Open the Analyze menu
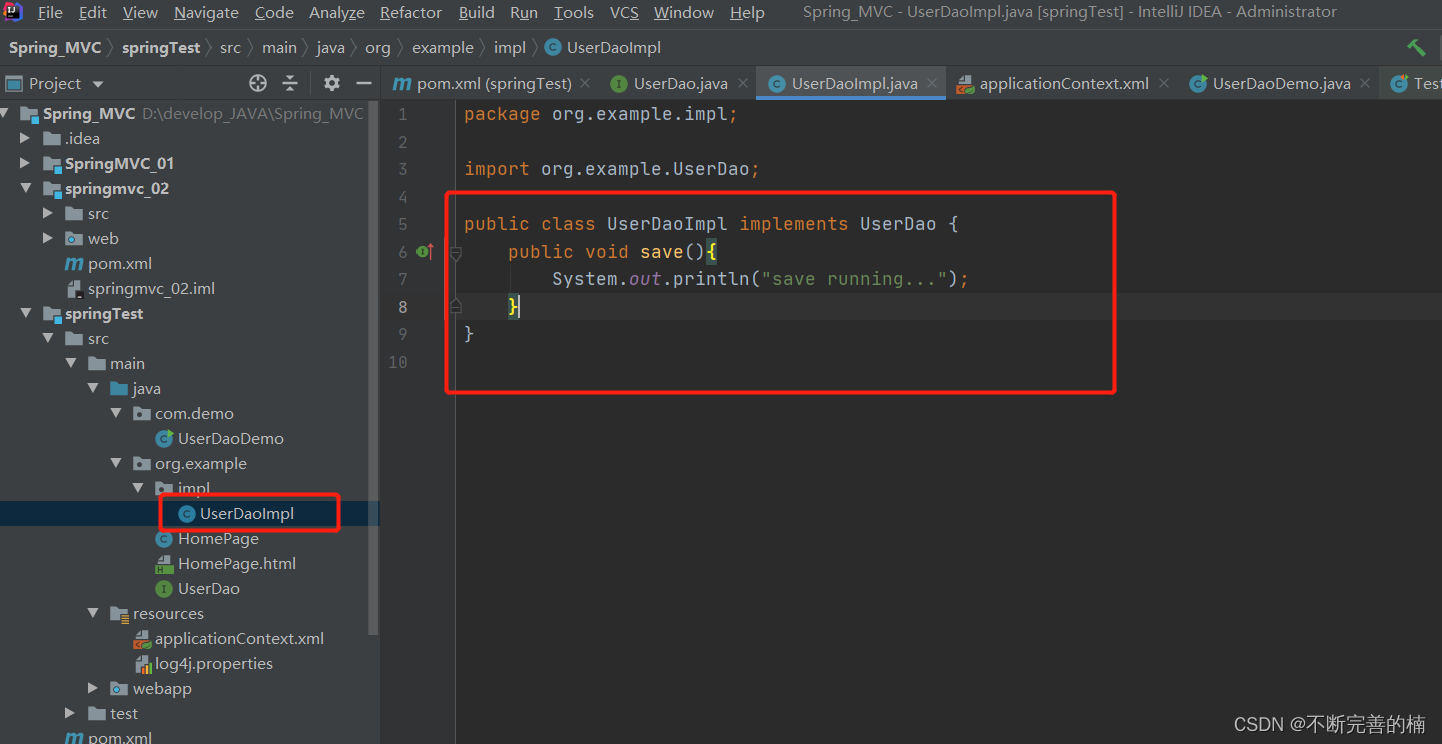1442x744 pixels. tap(337, 12)
